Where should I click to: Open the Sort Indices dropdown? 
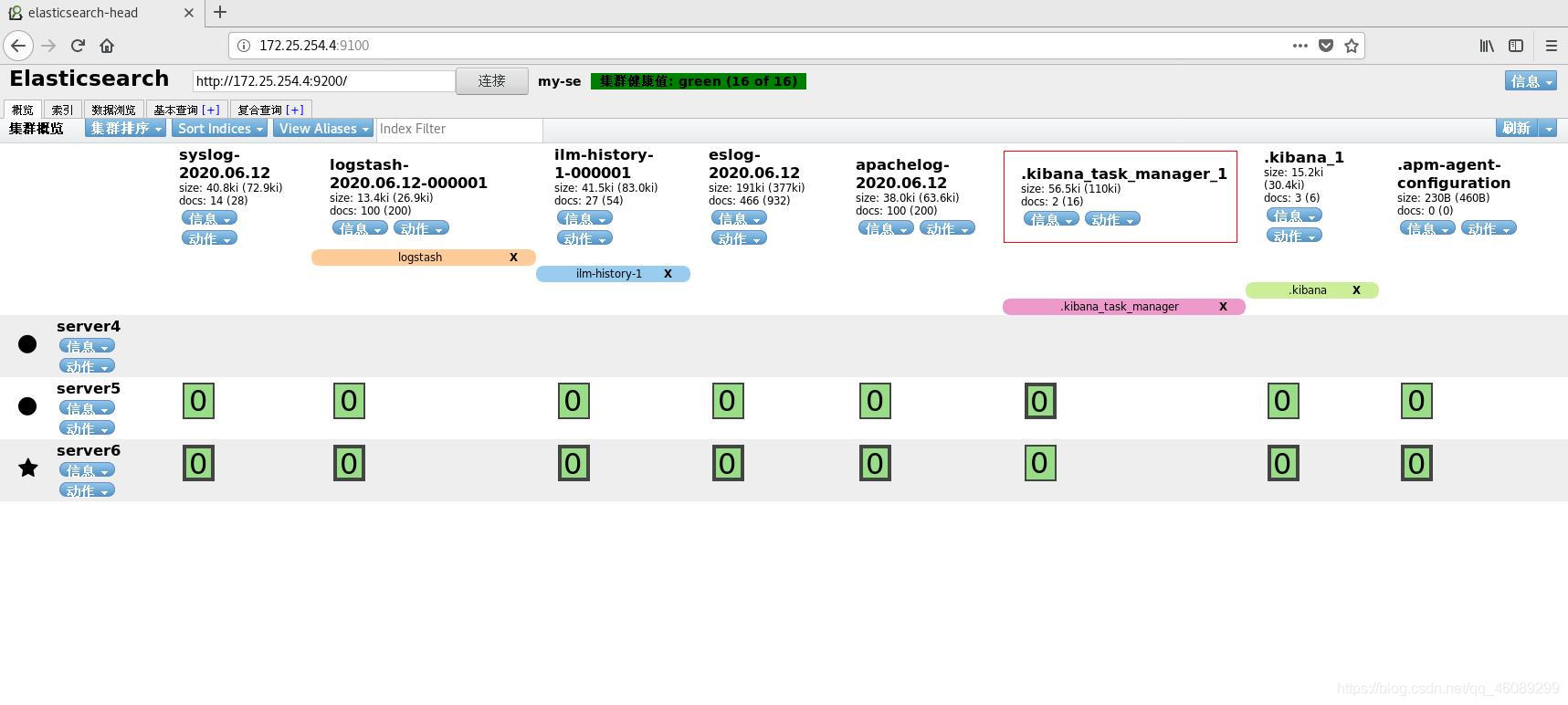[x=220, y=129]
